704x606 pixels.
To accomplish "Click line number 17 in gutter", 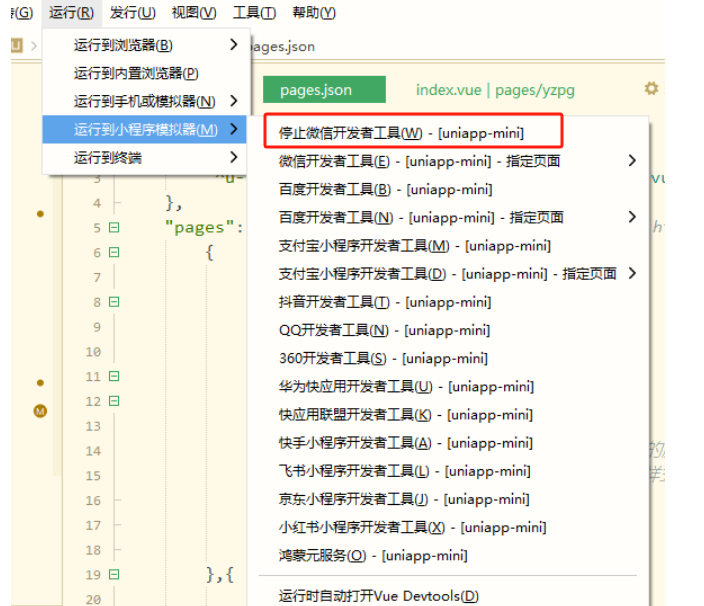I will (x=93, y=525).
